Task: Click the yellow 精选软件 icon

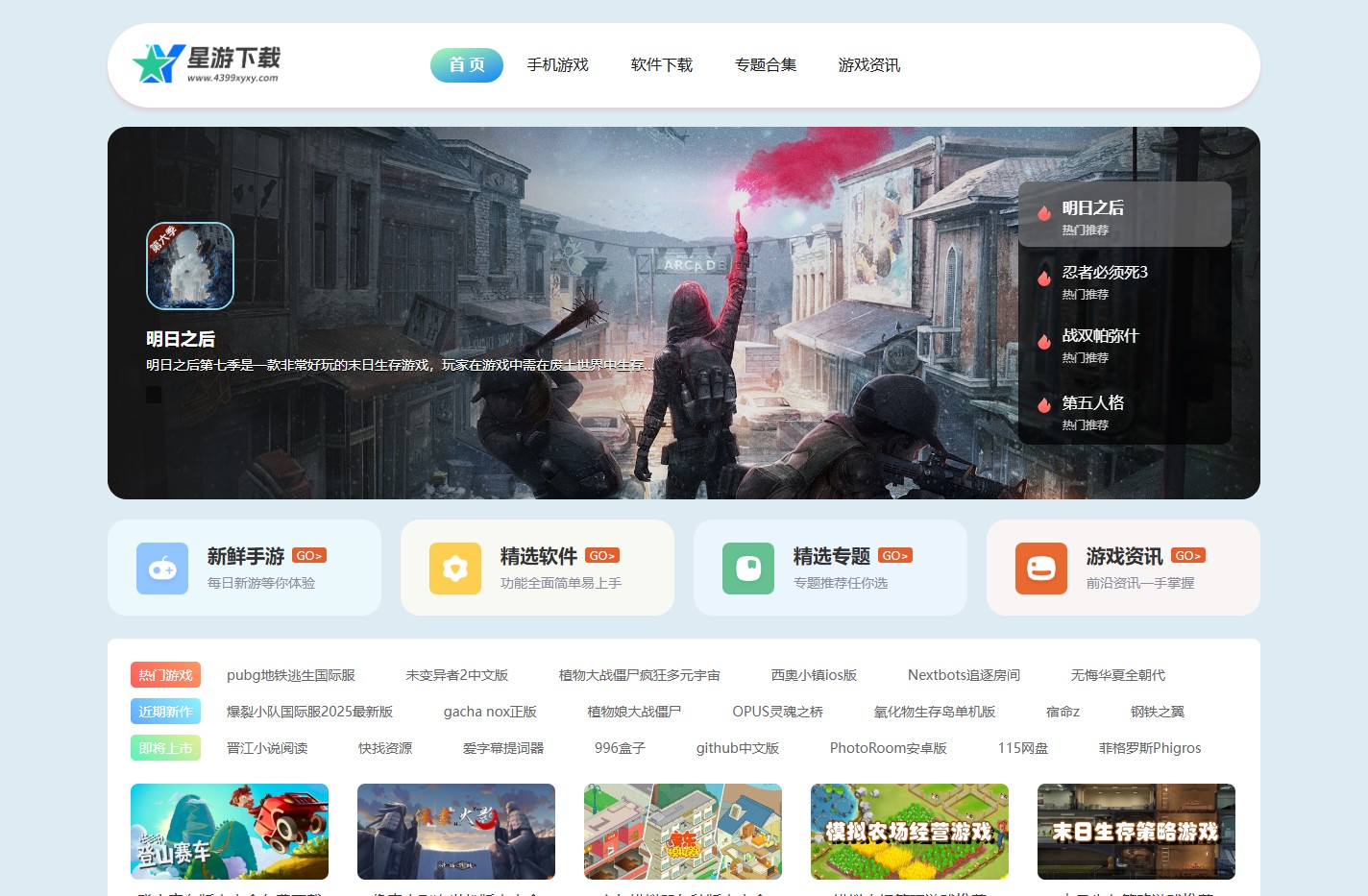Action: [x=455, y=569]
